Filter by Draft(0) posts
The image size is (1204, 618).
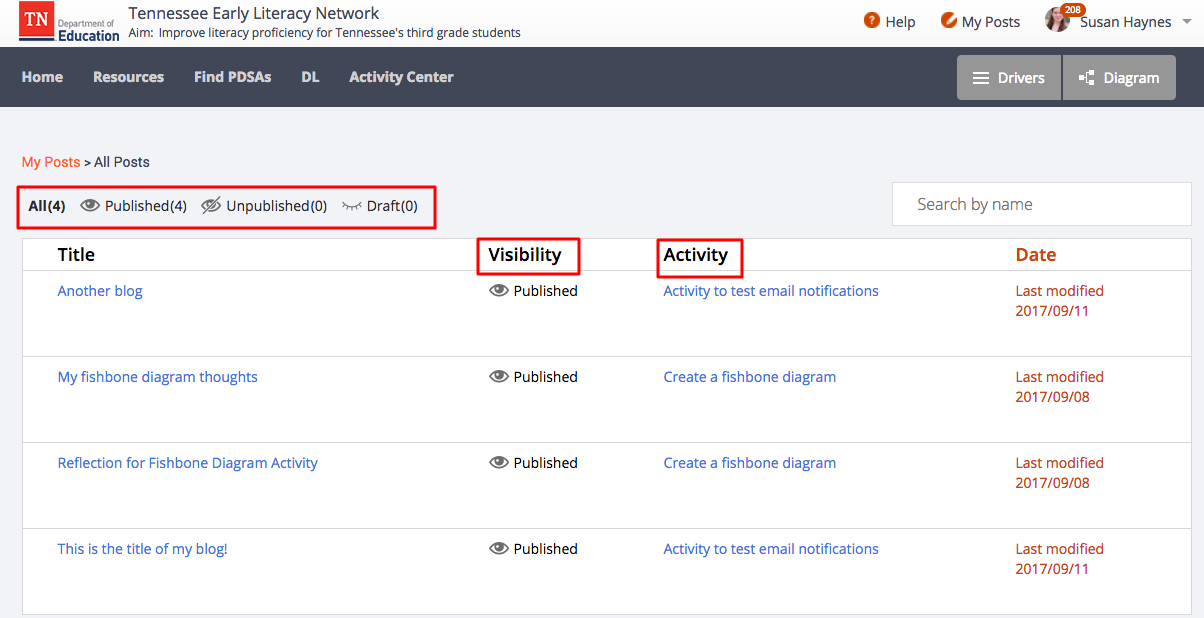[380, 206]
